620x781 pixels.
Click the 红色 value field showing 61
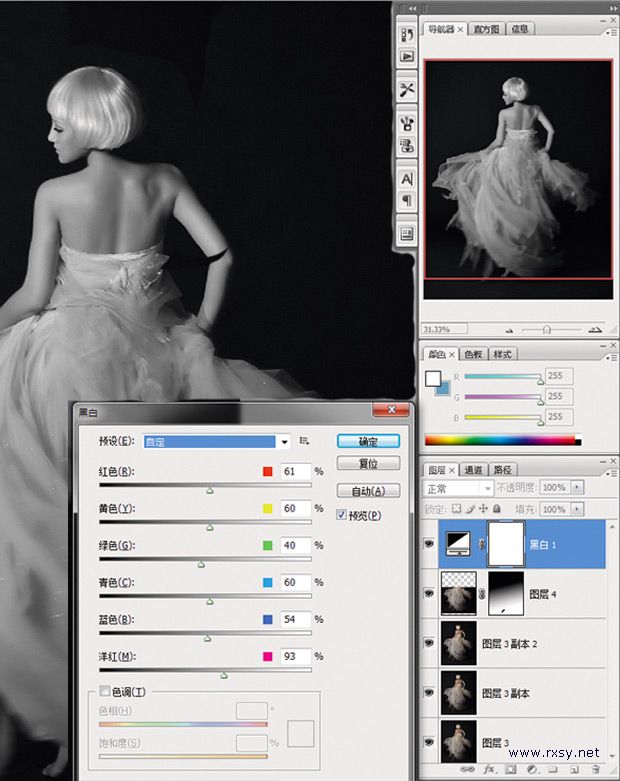tap(295, 471)
